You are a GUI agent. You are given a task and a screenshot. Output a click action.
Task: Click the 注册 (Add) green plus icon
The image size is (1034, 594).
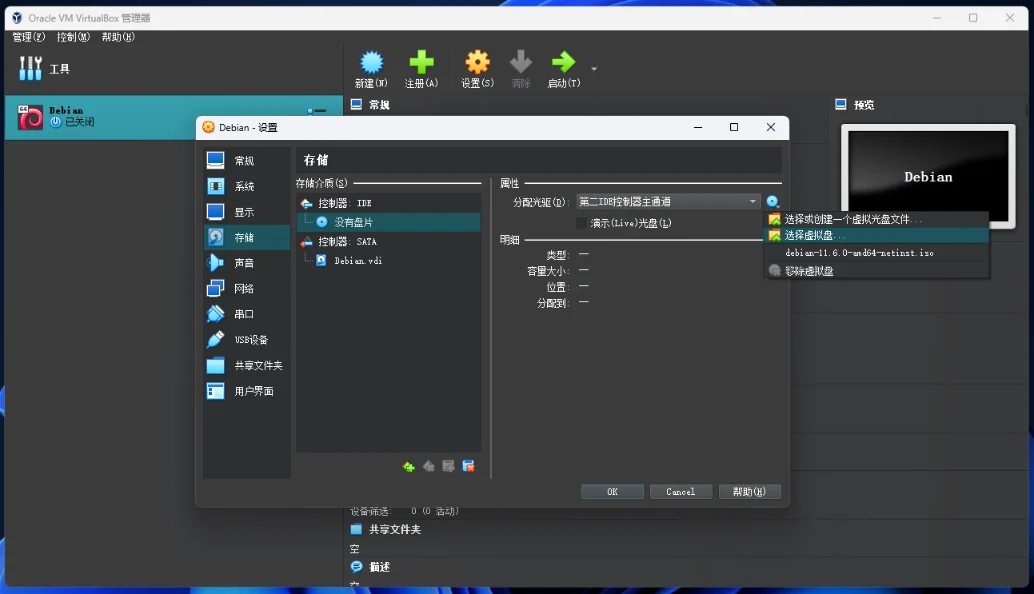tap(421, 63)
